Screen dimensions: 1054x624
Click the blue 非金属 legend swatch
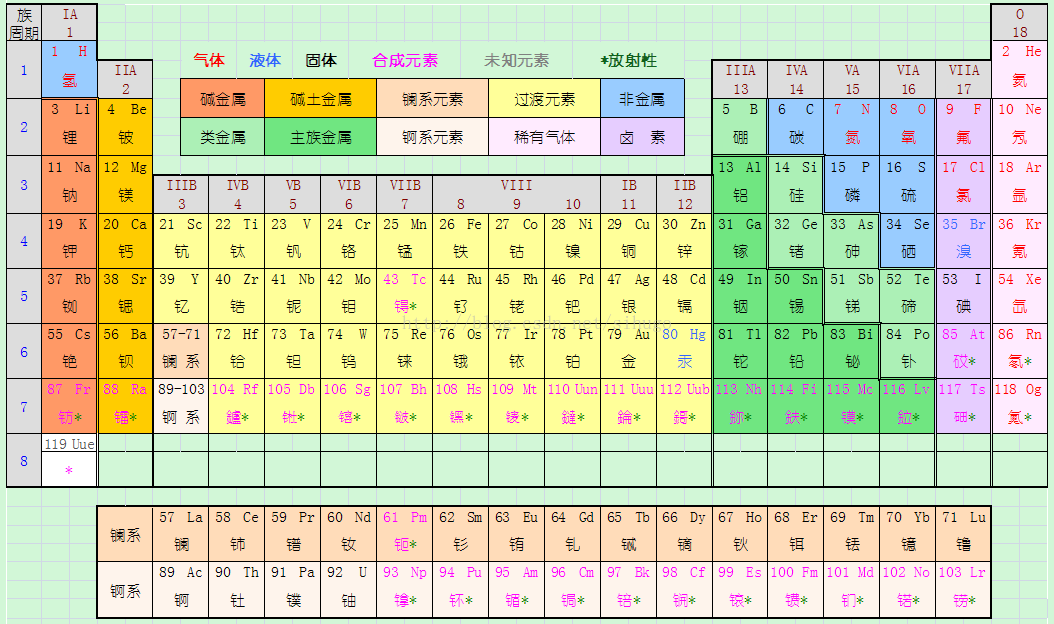[x=642, y=99]
